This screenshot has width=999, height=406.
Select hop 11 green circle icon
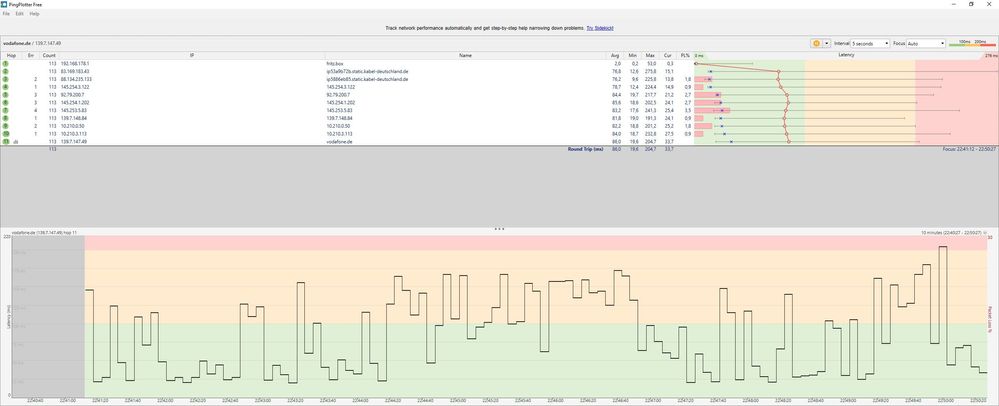[5, 141]
